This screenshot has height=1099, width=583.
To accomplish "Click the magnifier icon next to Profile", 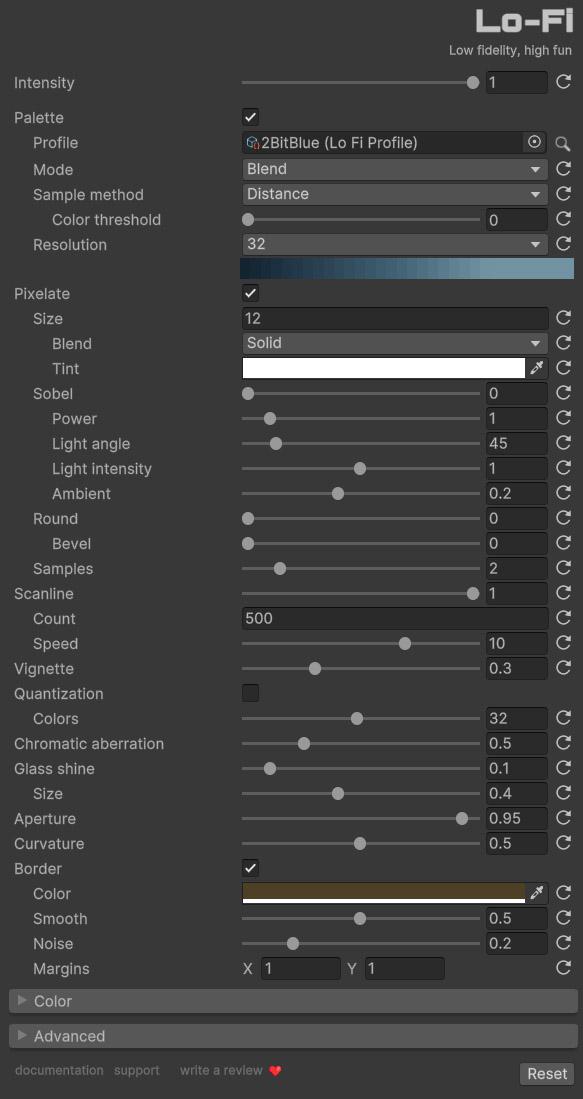I will click(x=563, y=144).
